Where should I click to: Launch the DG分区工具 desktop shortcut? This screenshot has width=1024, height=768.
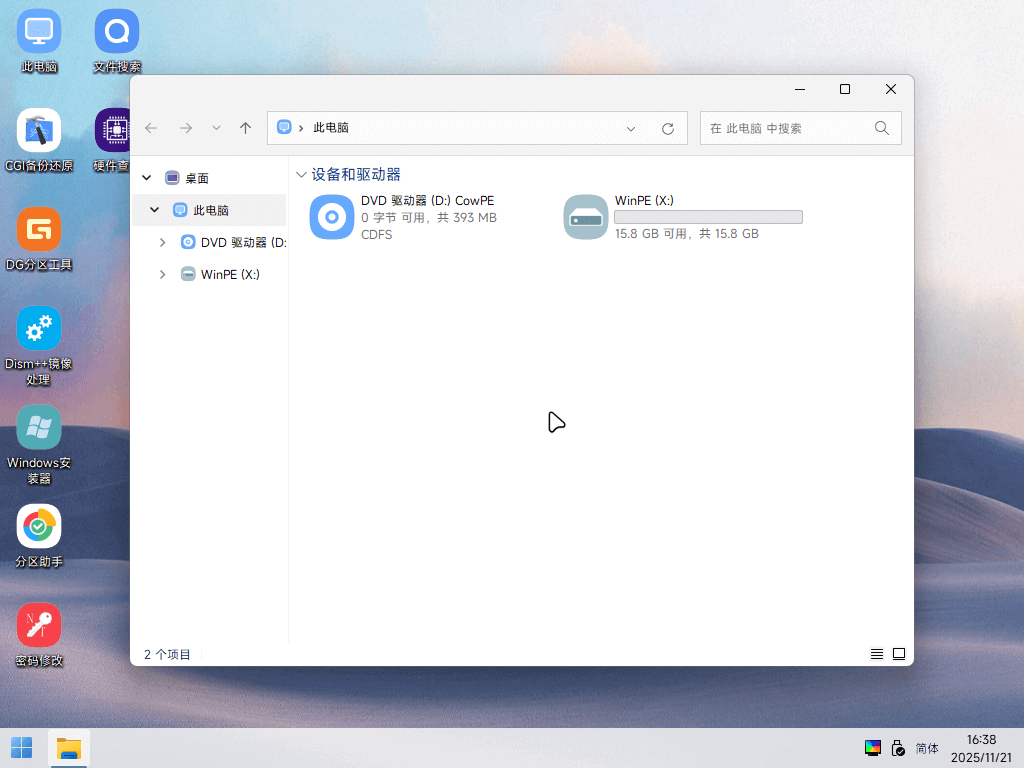(x=39, y=238)
